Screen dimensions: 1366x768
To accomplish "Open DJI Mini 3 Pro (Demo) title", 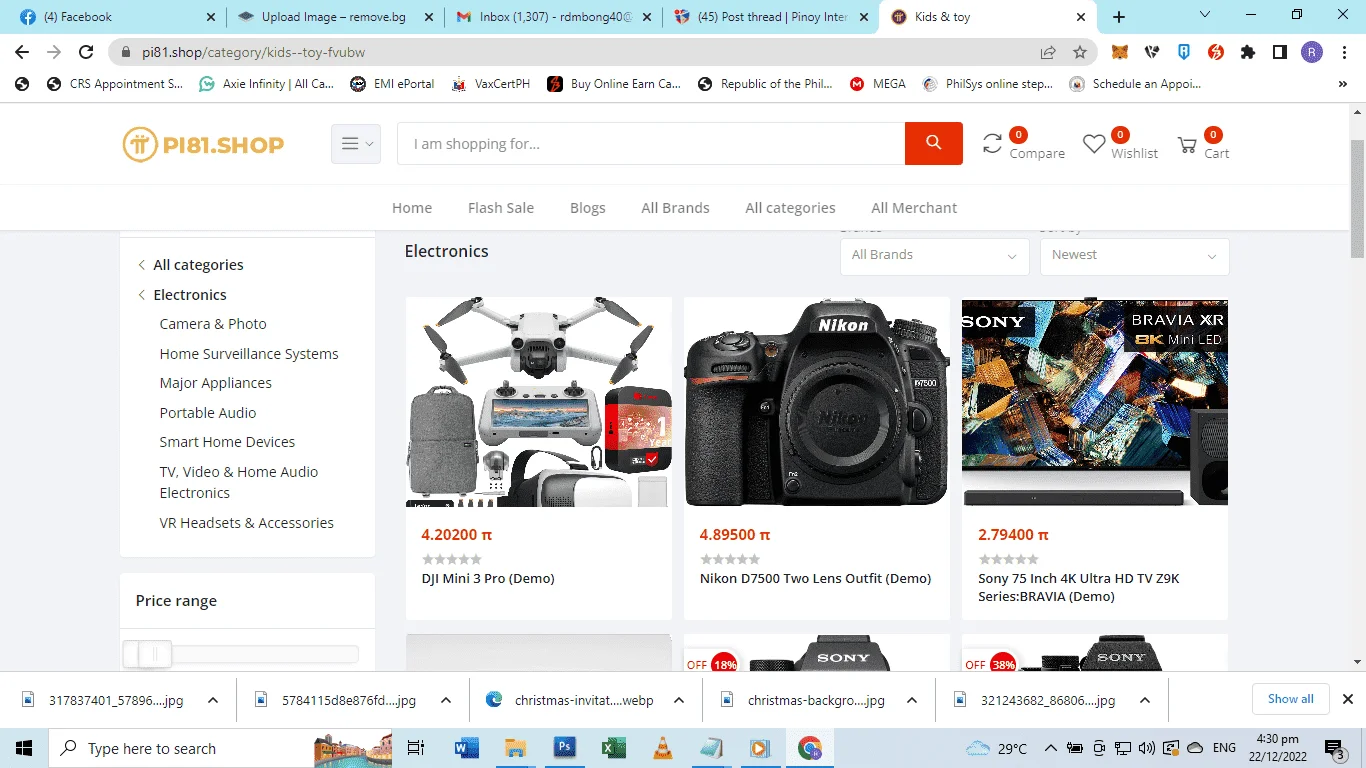I will click(x=488, y=578).
